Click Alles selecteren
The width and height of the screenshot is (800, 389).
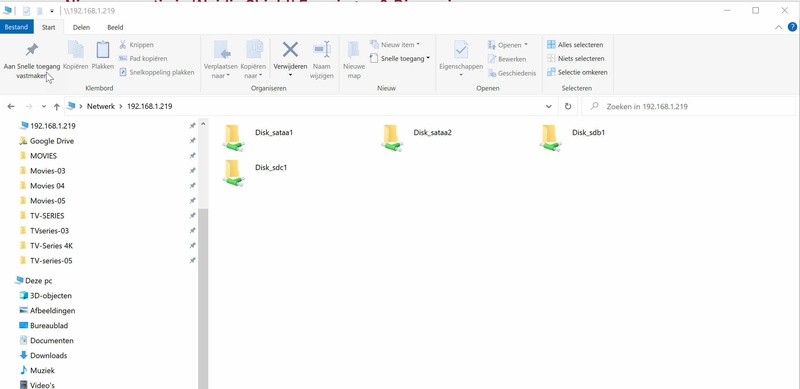[x=575, y=45]
